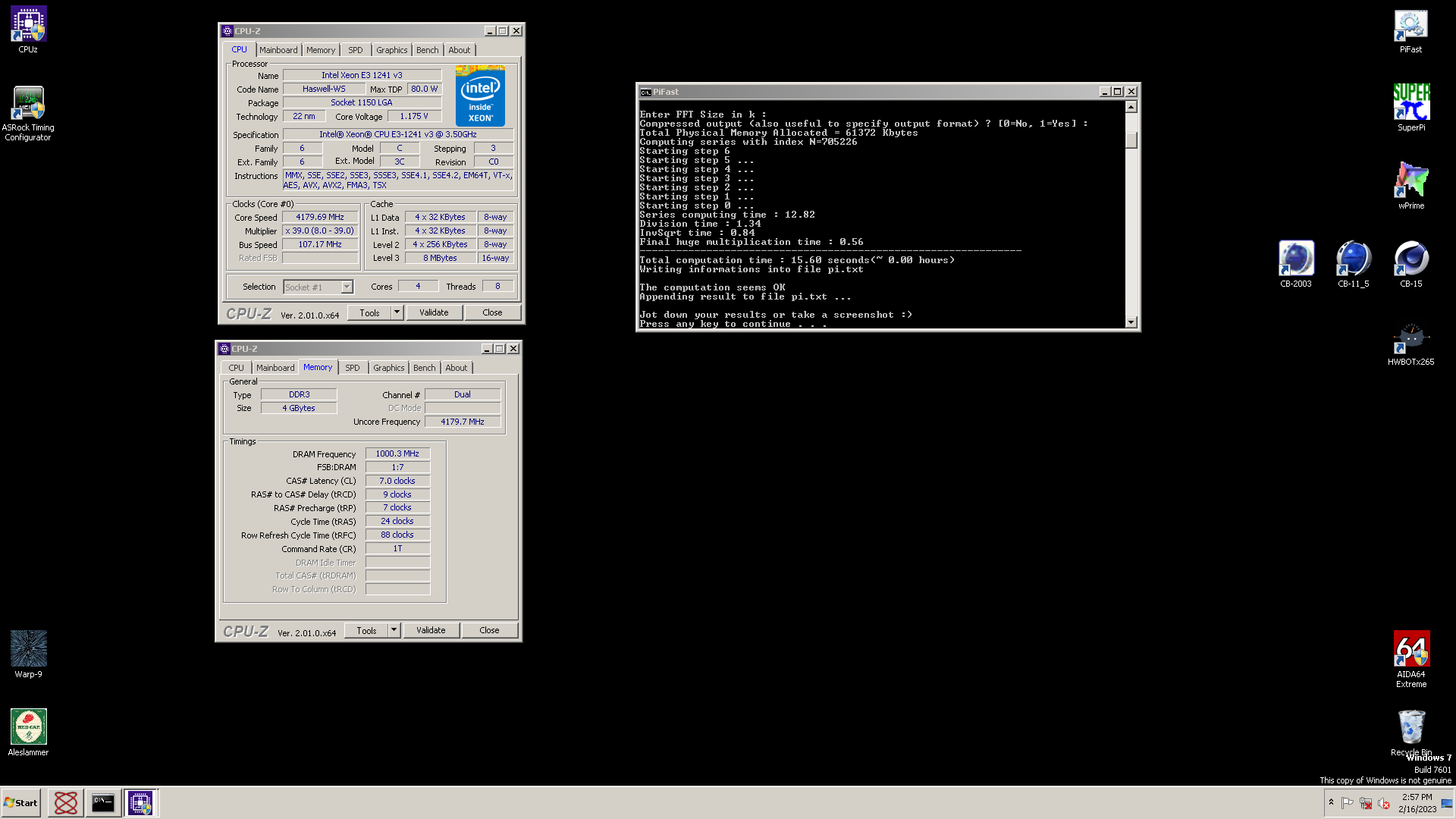
Task: Click the CAS# Latency value 7.0 clocks
Action: 397,482
